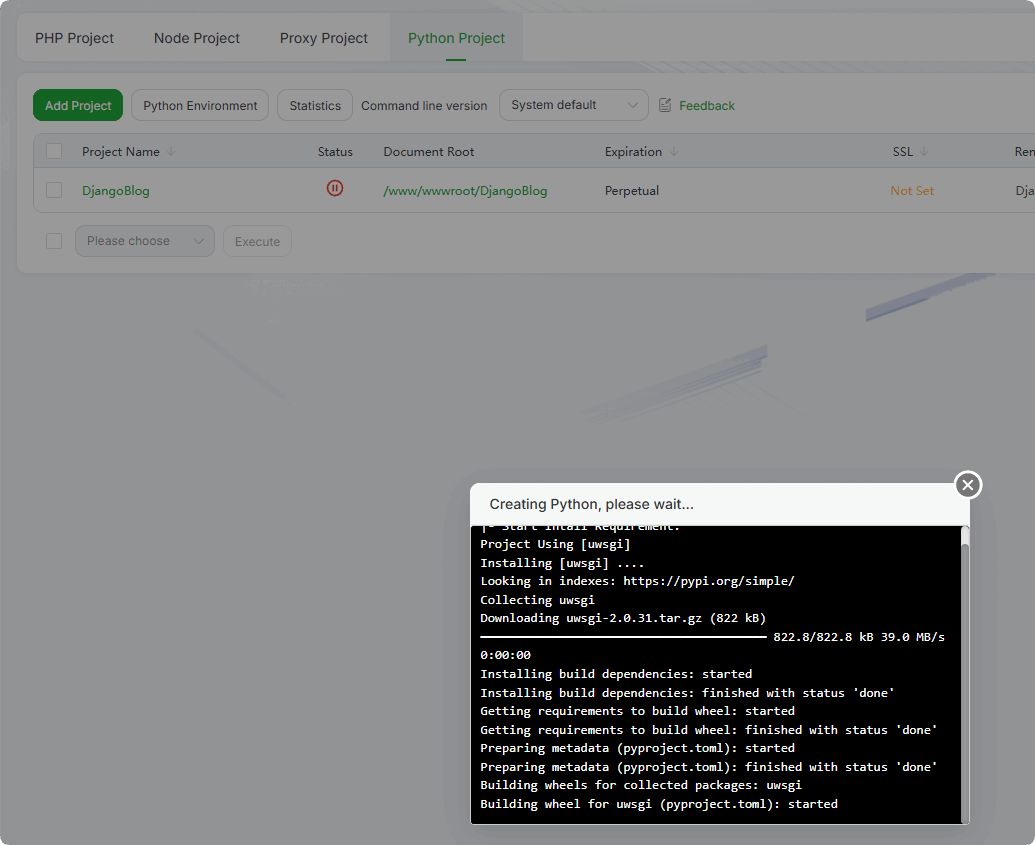The image size is (1035, 845).
Task: Go to the Proxy Project tab
Action: pos(324,38)
